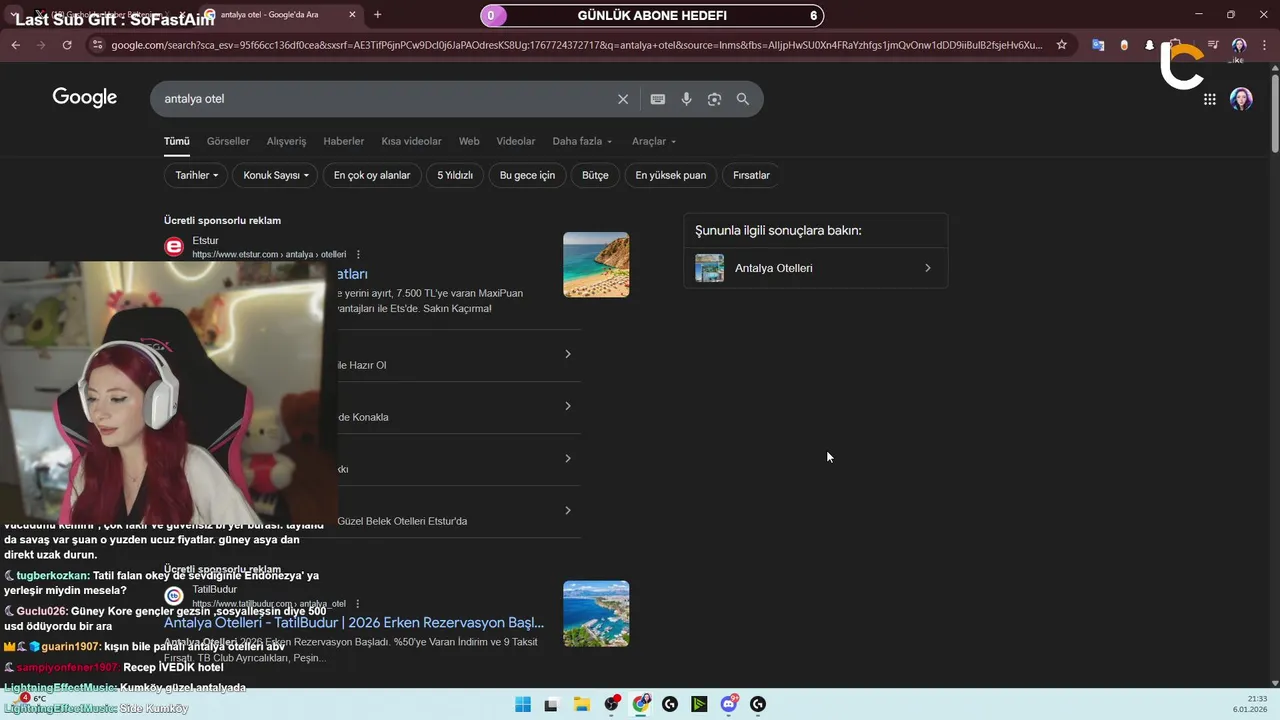Expand the 'ile Hazır Ol' sitelink chevron
Image resolution: width=1280 pixels, height=720 pixels.
568,354
